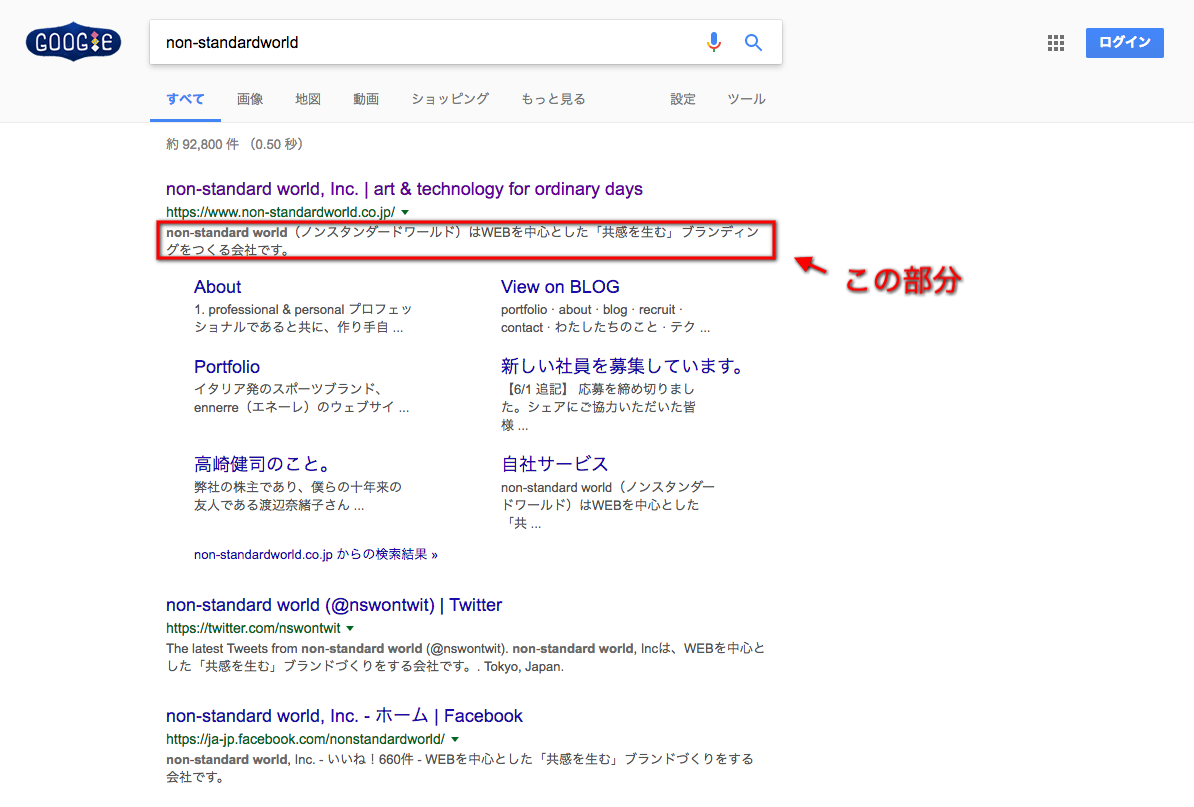
Task: Click the snippet starting 弊社の株主であり
Action: pyautogui.click(x=297, y=496)
